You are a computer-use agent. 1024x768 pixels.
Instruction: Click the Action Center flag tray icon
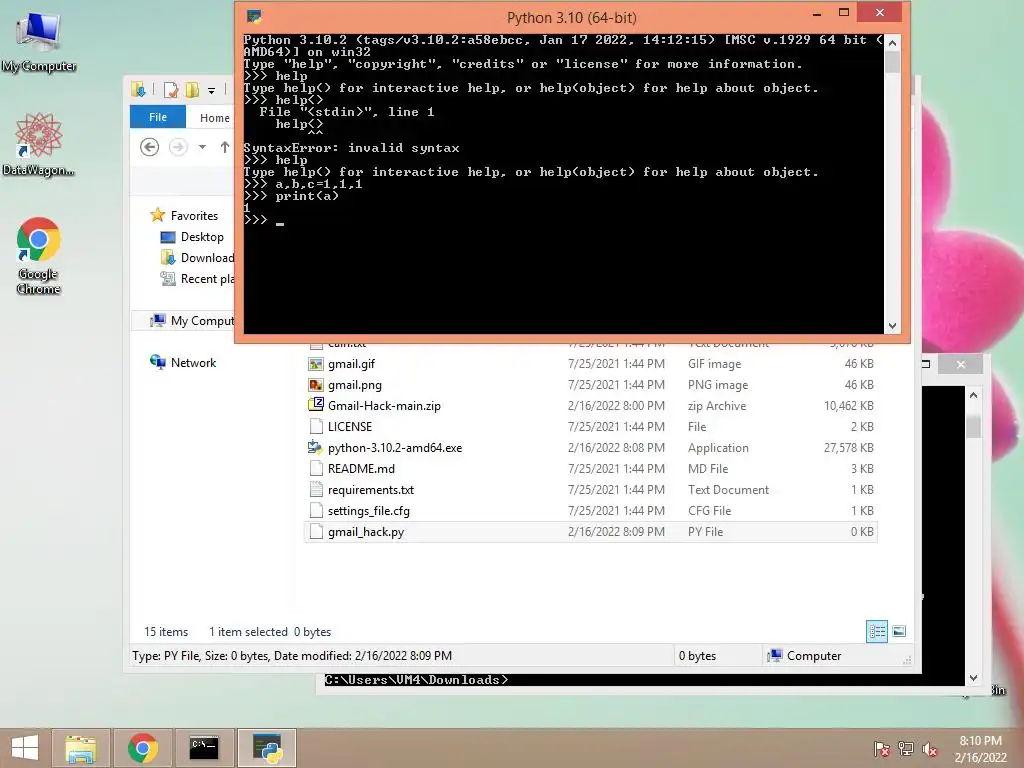coord(881,748)
